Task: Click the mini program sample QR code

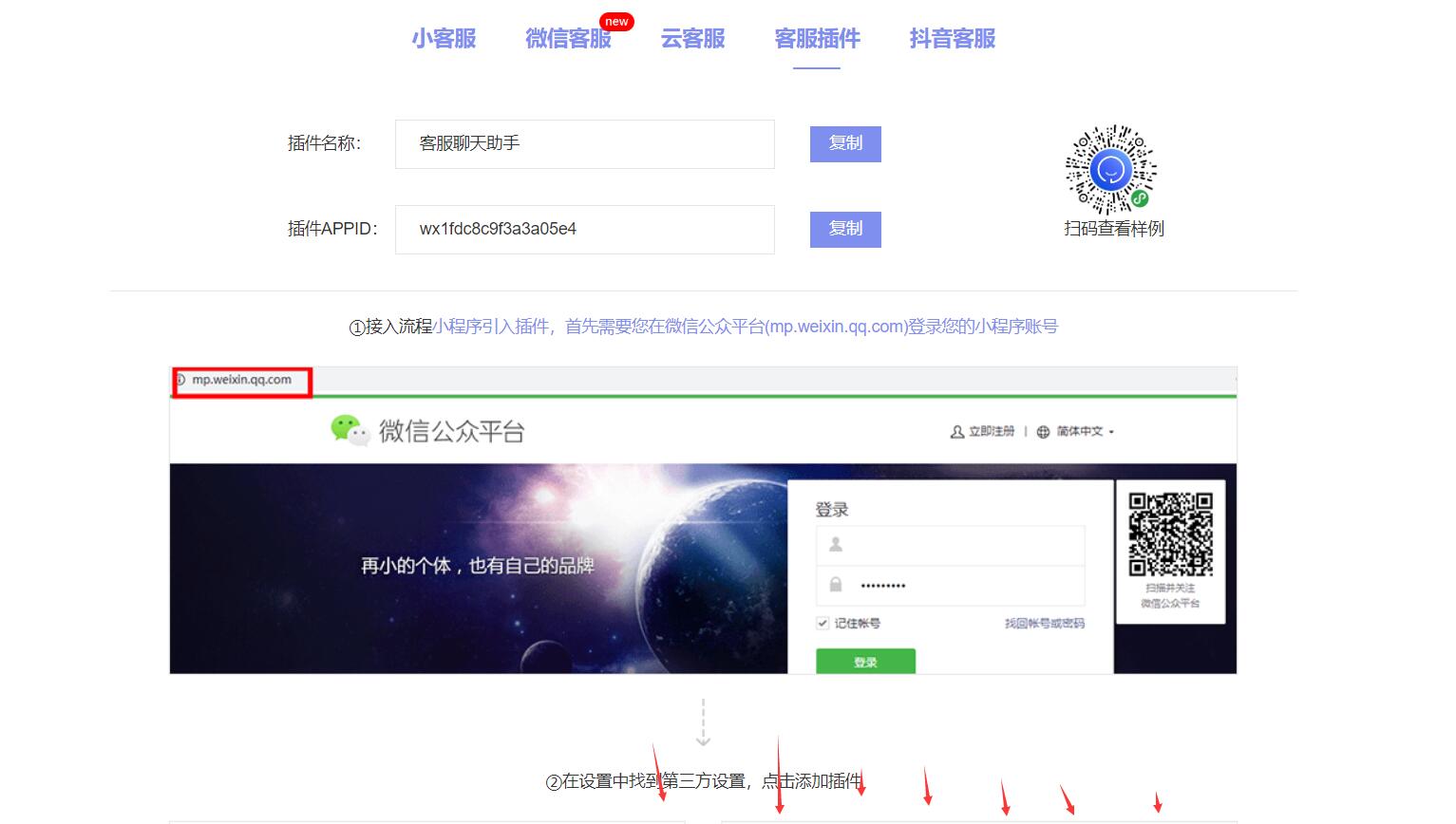Action: [1110, 170]
